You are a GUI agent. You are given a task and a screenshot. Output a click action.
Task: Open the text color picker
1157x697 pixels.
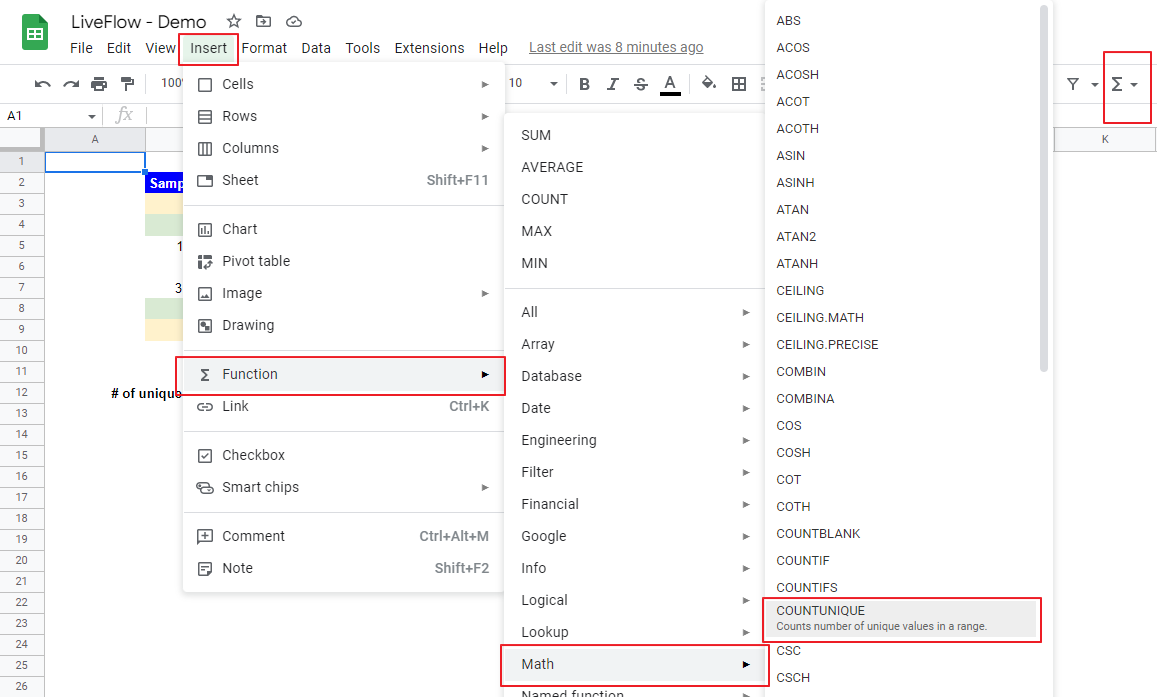click(x=670, y=84)
